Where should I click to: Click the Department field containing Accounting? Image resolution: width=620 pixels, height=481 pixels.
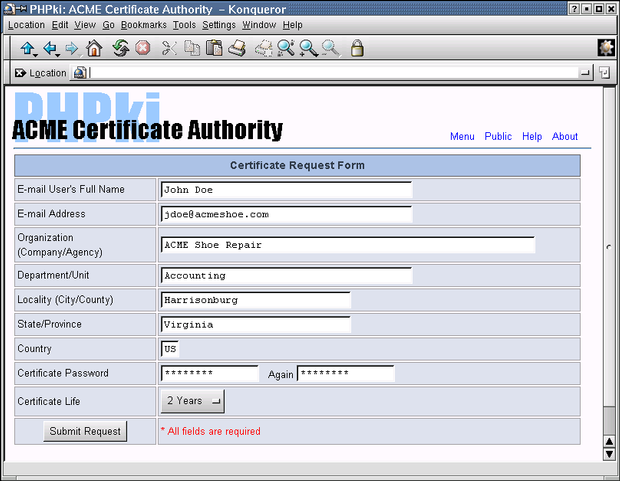287,276
